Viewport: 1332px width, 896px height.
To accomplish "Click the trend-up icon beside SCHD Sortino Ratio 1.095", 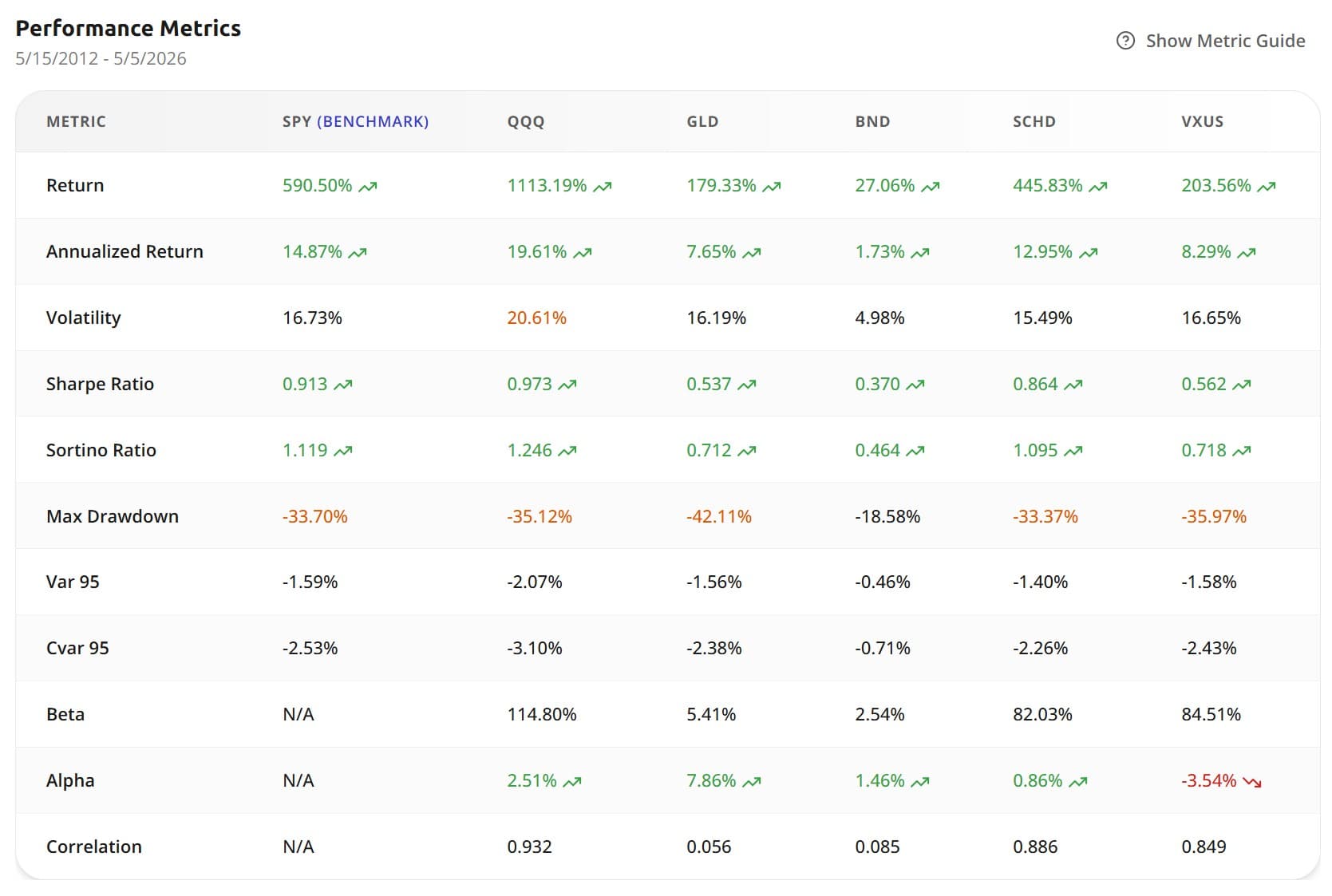I will coord(1073,452).
